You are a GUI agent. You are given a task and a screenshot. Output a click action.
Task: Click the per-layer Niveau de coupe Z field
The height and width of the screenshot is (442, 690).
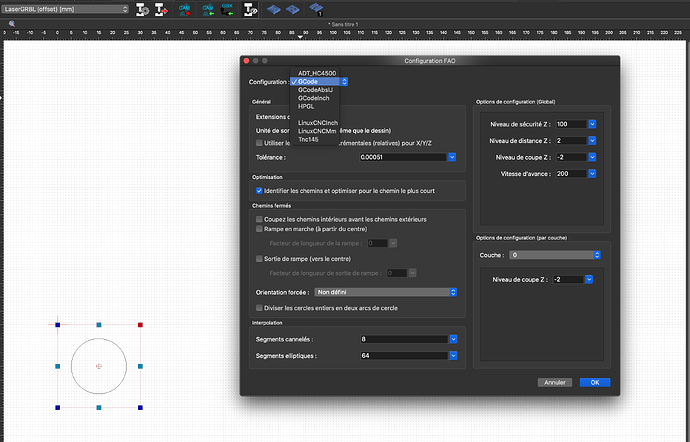point(568,280)
